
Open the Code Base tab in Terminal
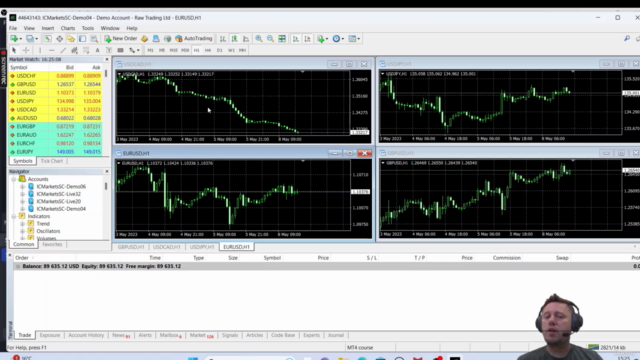pyautogui.click(x=283, y=335)
